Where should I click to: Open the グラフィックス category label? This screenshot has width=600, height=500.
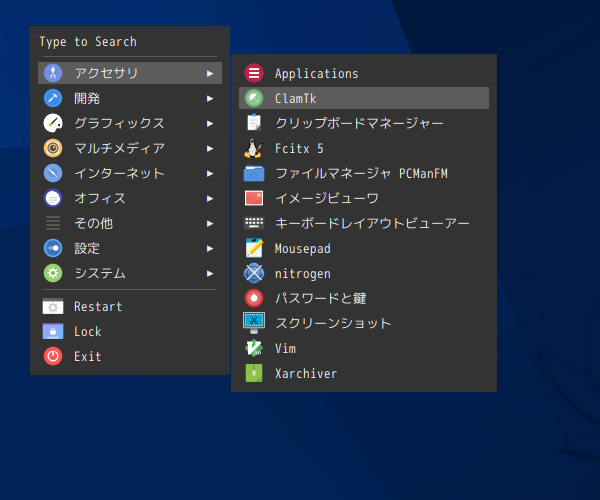[119, 123]
